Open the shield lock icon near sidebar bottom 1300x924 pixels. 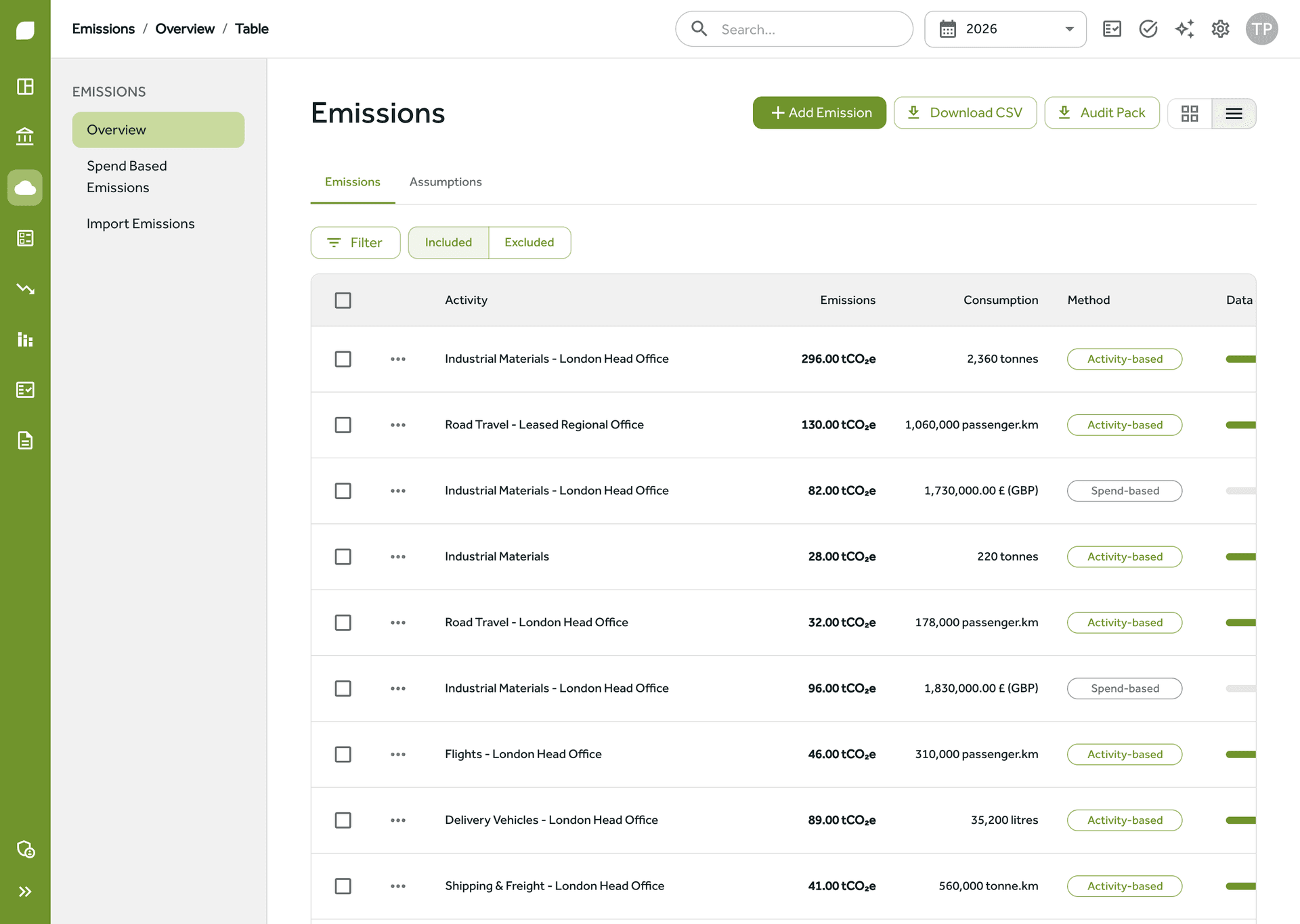click(25, 849)
